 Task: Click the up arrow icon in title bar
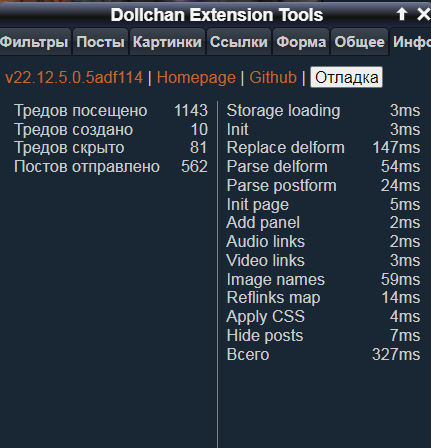click(402, 14)
